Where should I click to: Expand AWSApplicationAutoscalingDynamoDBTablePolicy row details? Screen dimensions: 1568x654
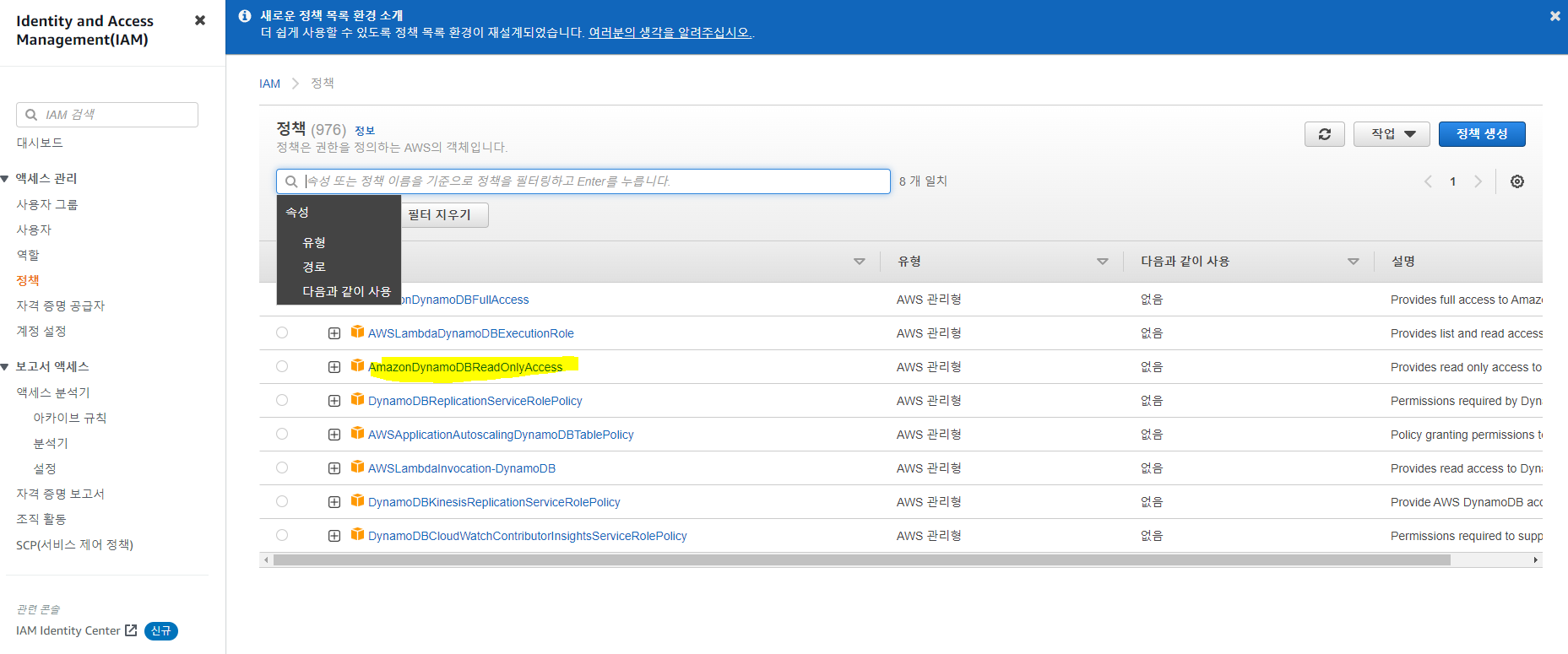[334, 435]
